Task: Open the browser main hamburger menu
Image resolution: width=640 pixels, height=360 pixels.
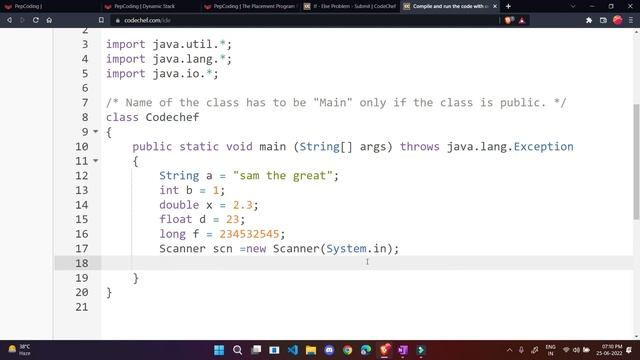Action: (631, 20)
